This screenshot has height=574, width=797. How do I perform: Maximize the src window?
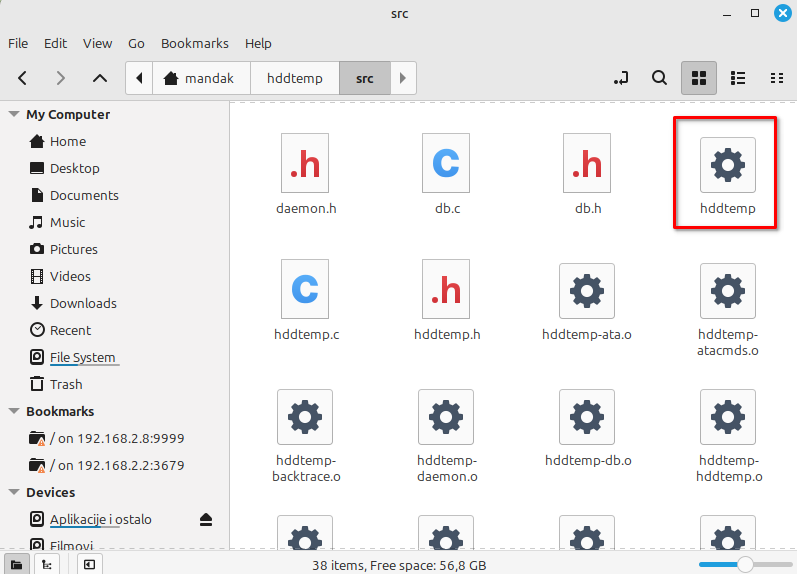pyautogui.click(x=755, y=13)
